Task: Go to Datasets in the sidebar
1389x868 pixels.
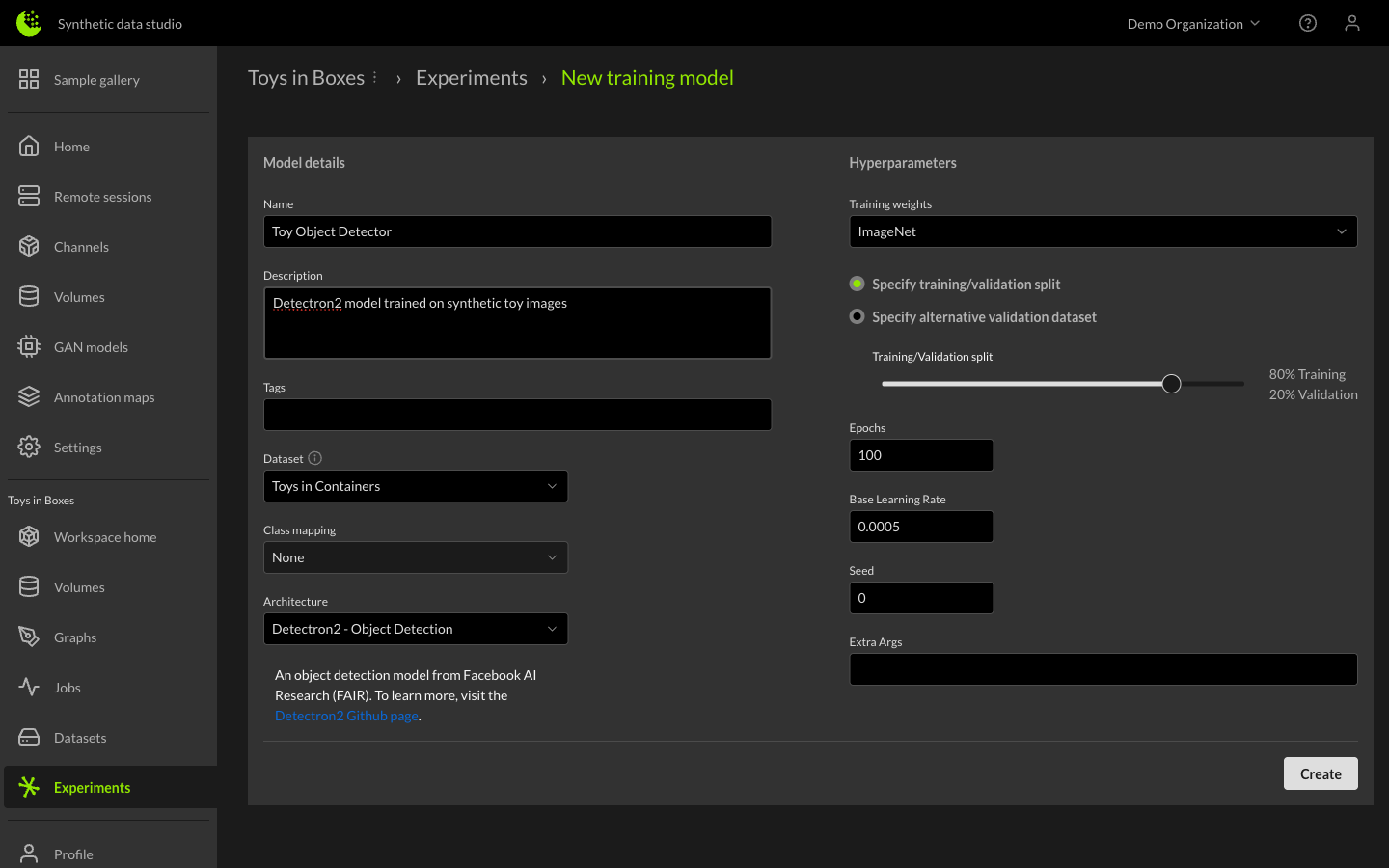Action: (x=80, y=738)
